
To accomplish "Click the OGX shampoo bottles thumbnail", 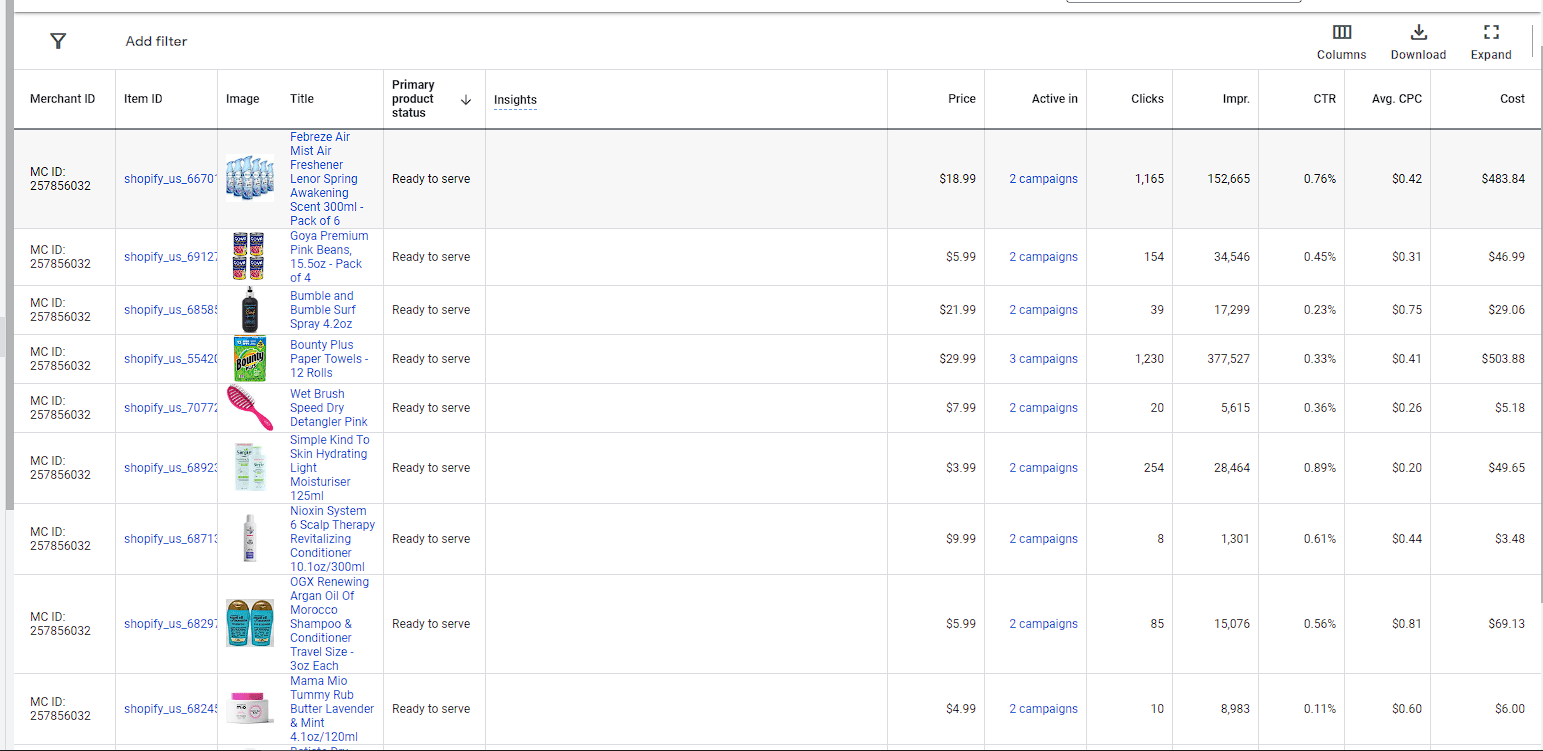I will coord(250,623).
